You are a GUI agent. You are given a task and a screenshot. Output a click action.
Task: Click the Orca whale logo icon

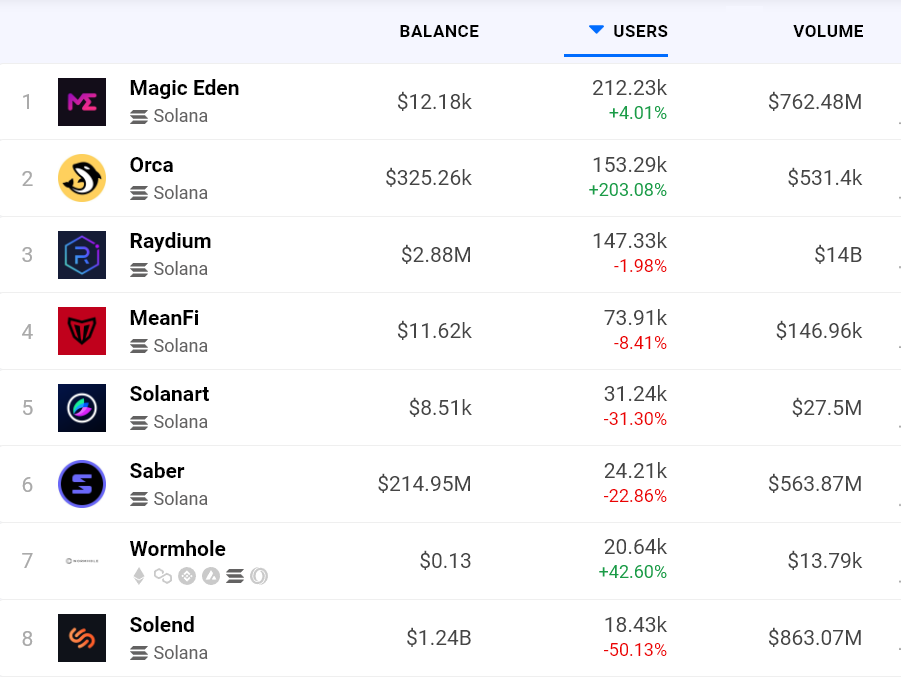[x=82, y=178]
